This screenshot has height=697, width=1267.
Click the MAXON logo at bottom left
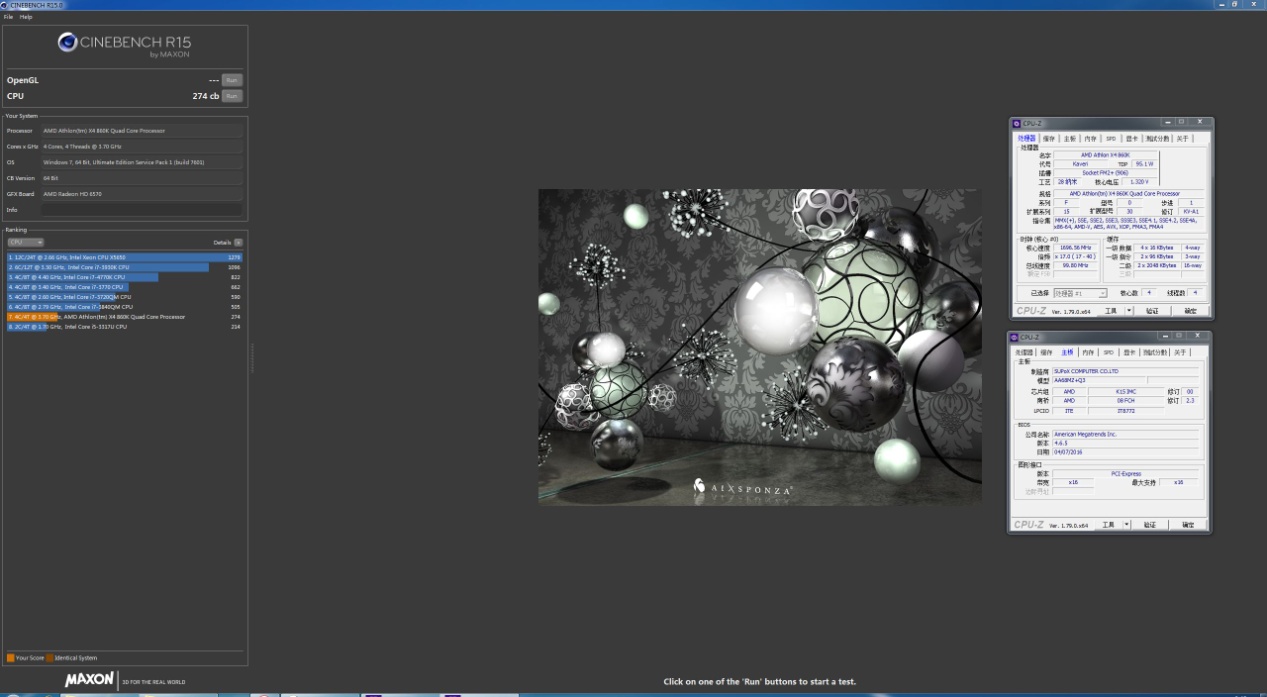click(x=90, y=680)
